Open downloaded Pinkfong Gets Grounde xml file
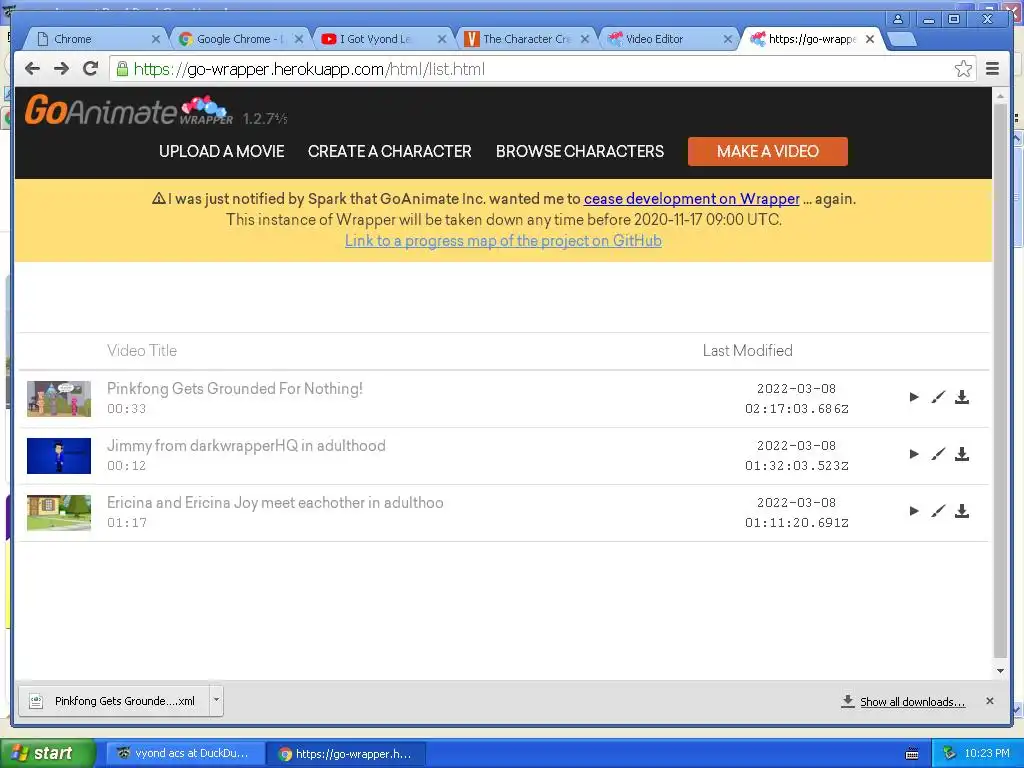Screen dimensions: 1024x768 [114, 701]
